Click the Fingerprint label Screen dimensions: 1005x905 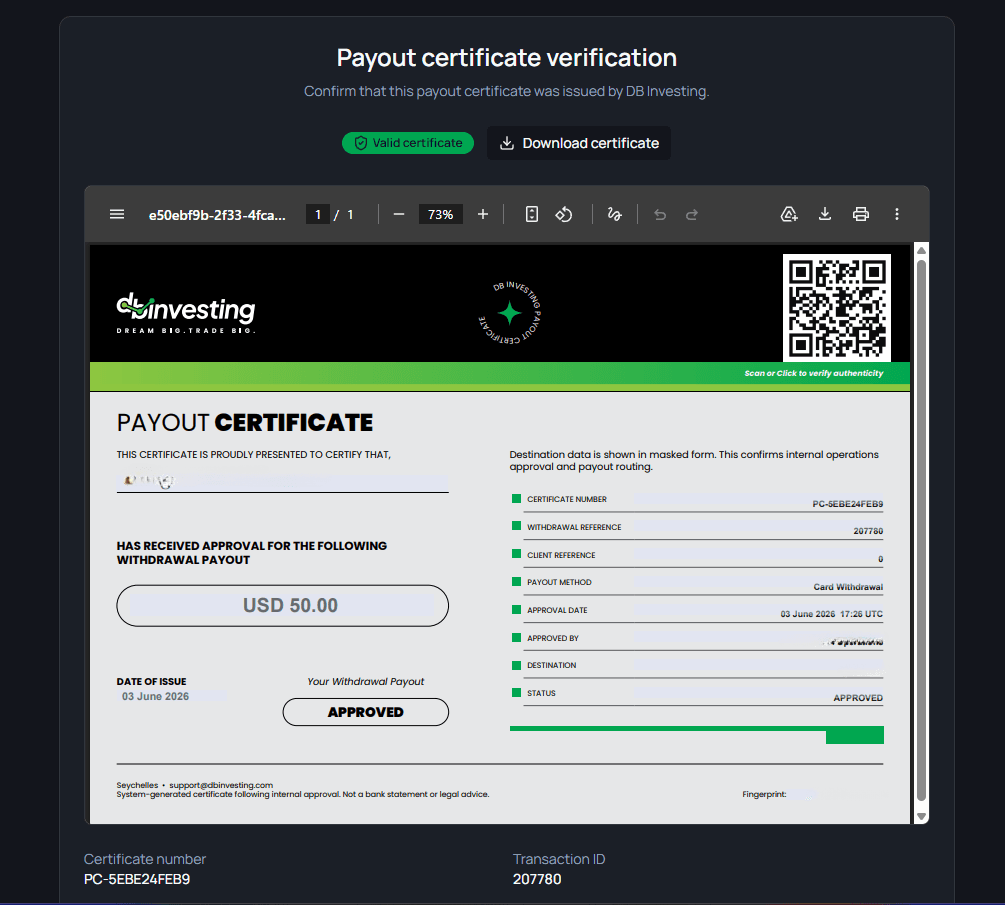[x=763, y=794]
